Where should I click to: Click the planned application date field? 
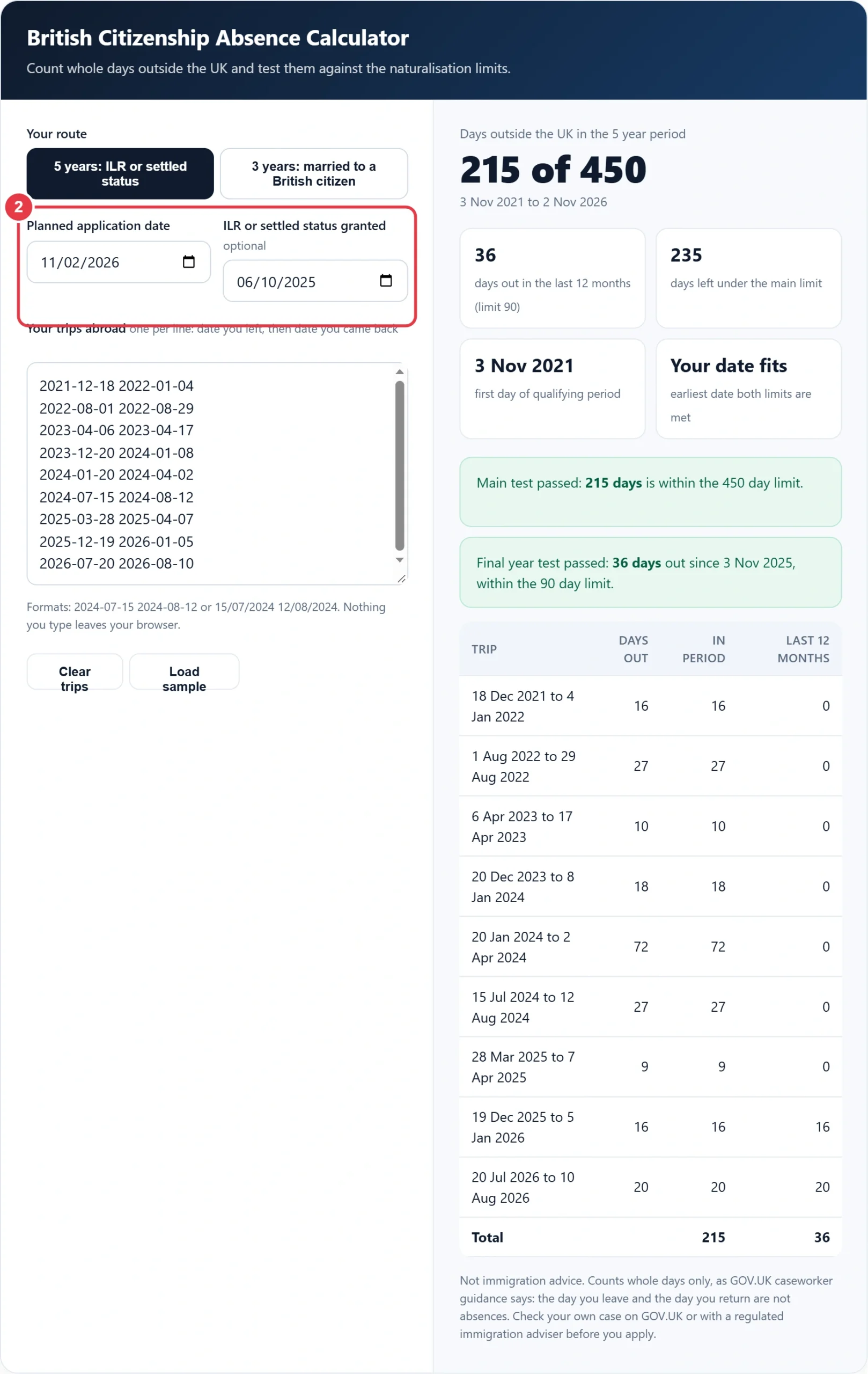point(119,262)
